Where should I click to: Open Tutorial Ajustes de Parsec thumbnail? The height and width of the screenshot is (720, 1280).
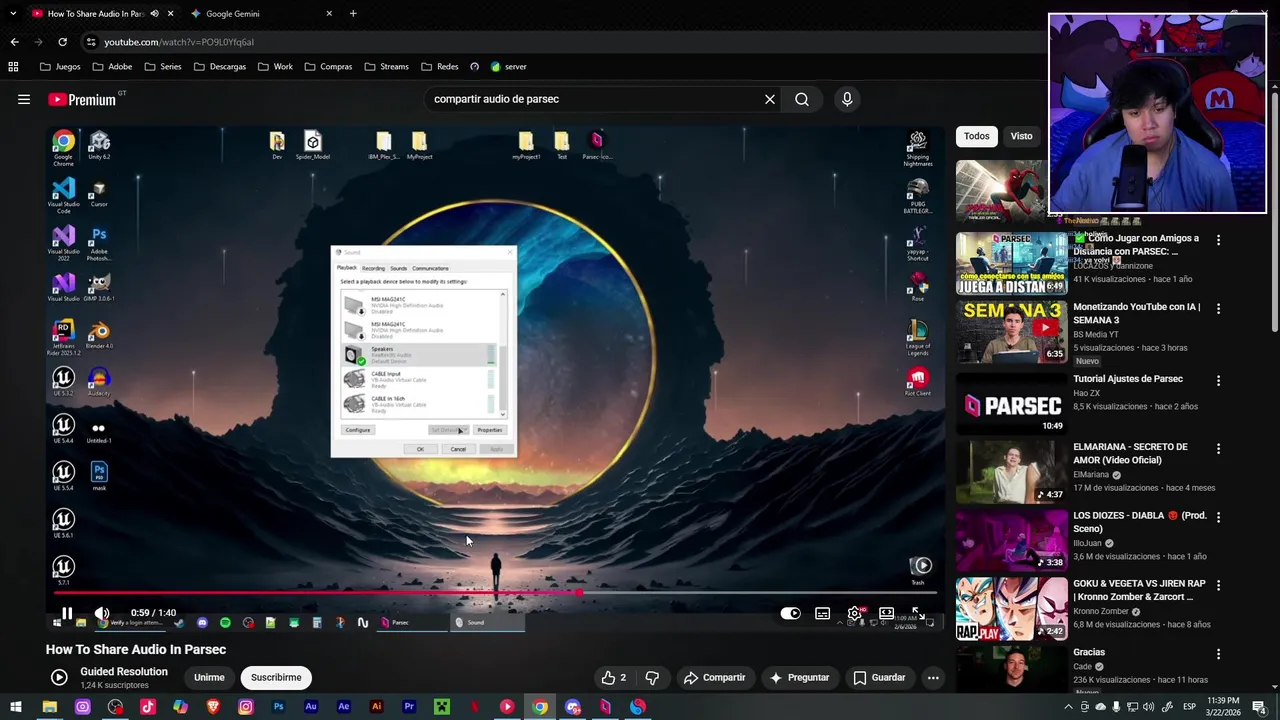click(x=1012, y=404)
